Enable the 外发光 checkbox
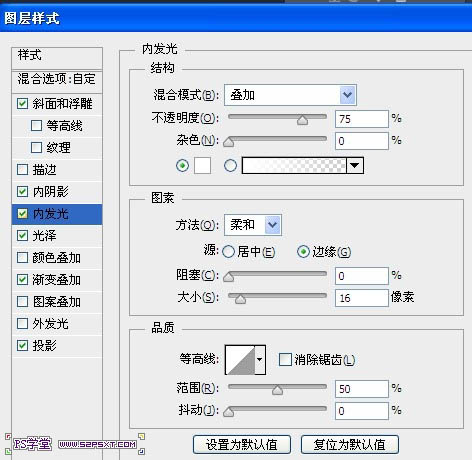Viewport: 472px width, 460px height. 22,323
